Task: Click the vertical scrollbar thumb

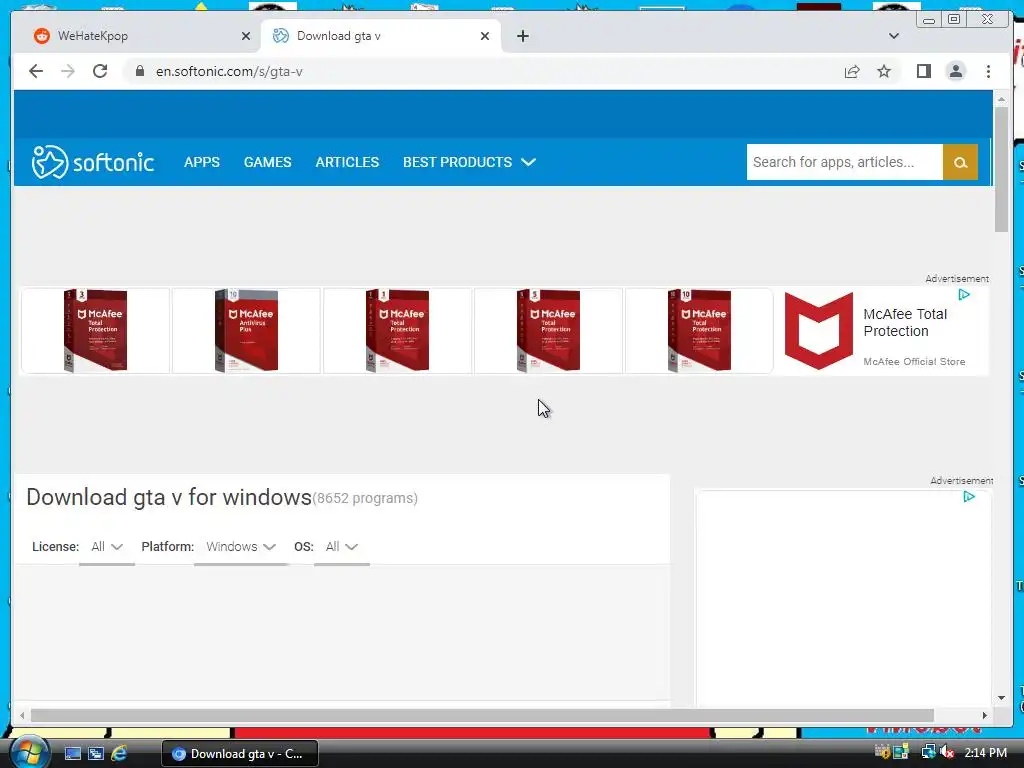Action: pyautogui.click(x=1001, y=168)
